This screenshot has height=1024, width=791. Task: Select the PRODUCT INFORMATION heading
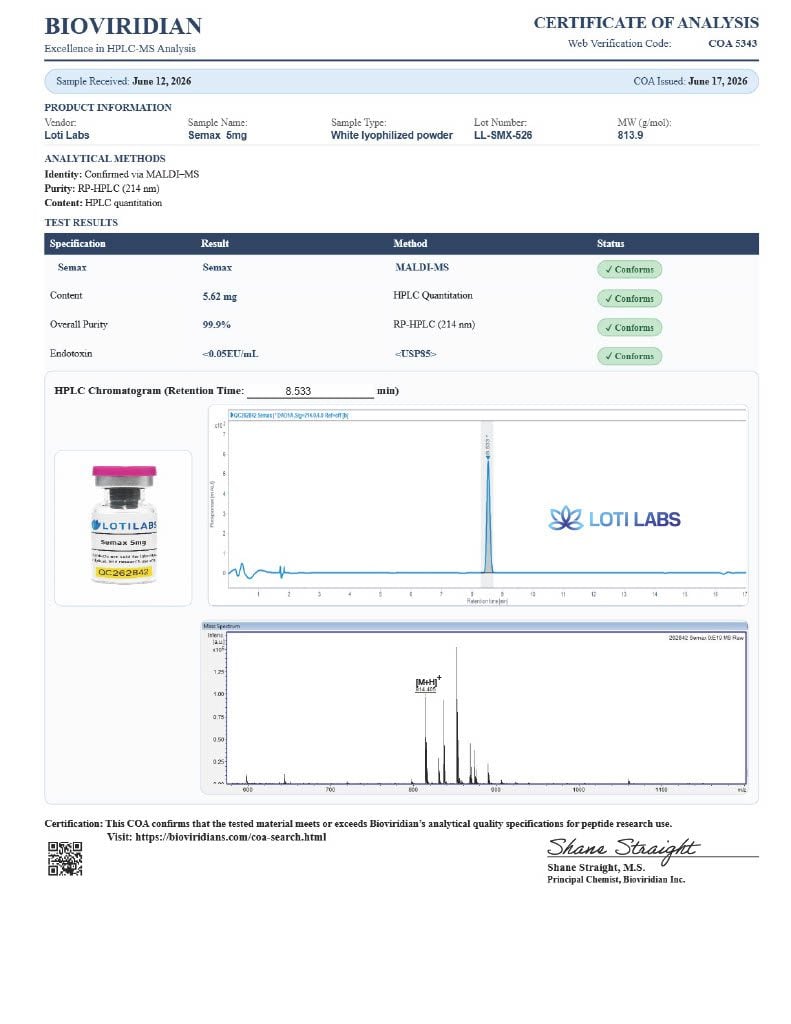[108, 108]
